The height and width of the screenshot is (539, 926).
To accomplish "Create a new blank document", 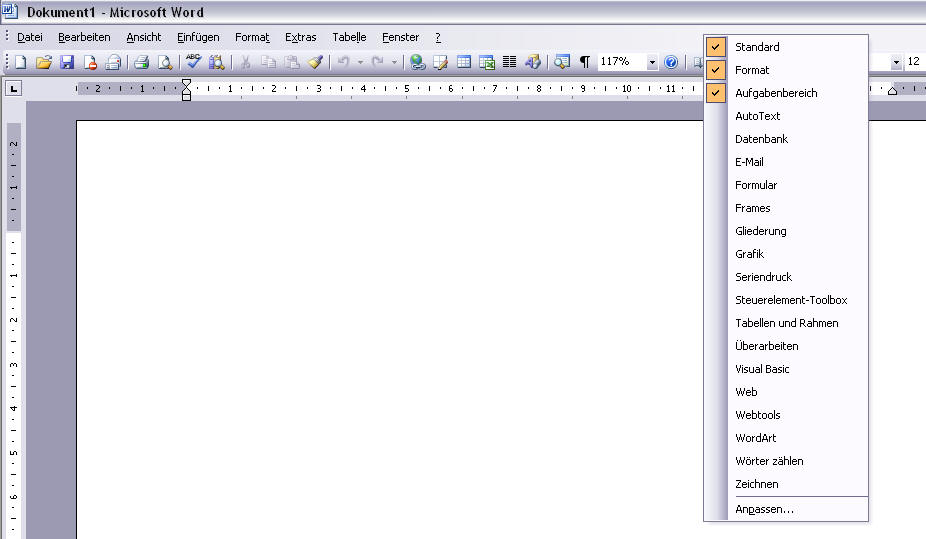I will (21, 62).
